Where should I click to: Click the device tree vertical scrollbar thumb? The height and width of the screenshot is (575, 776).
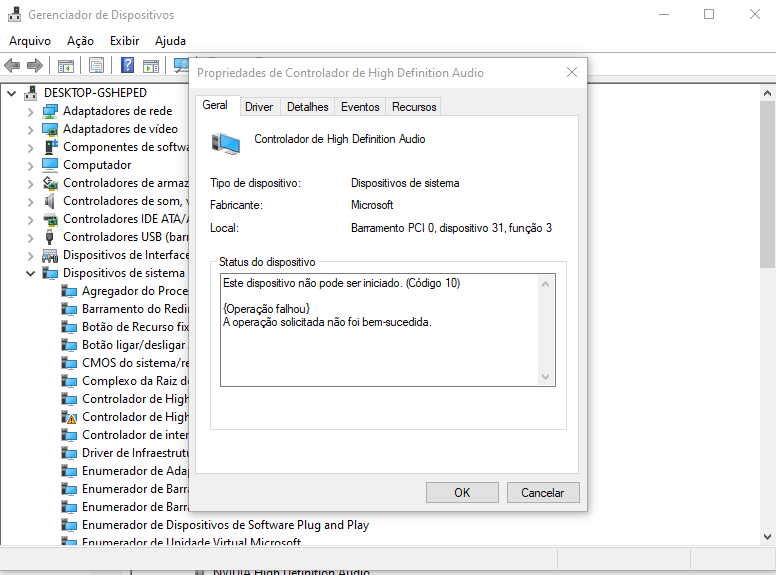(767, 185)
